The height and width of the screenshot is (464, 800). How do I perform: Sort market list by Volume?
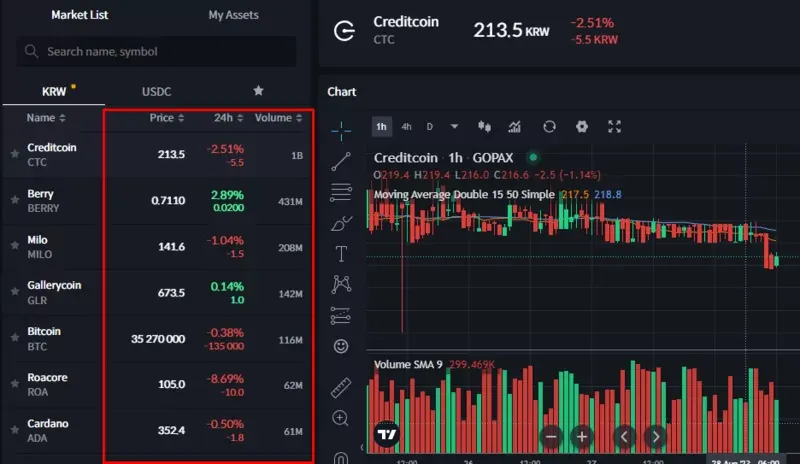pos(279,118)
